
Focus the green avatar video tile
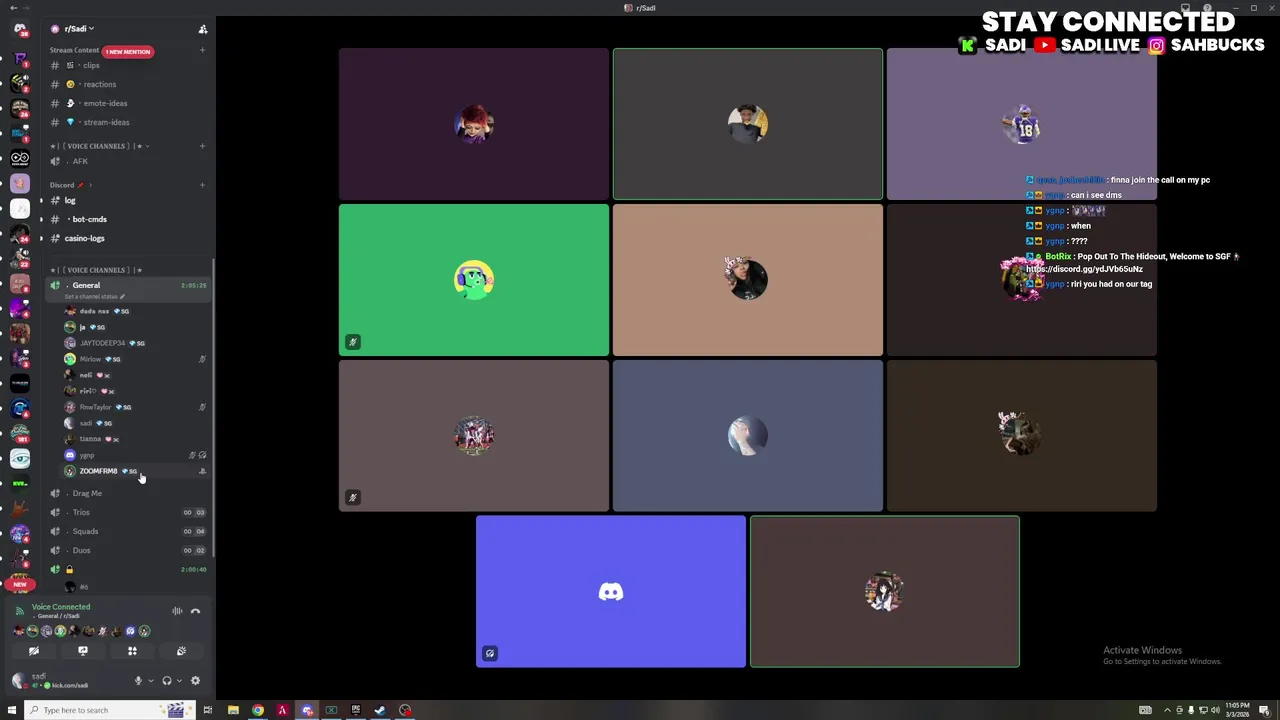473,280
